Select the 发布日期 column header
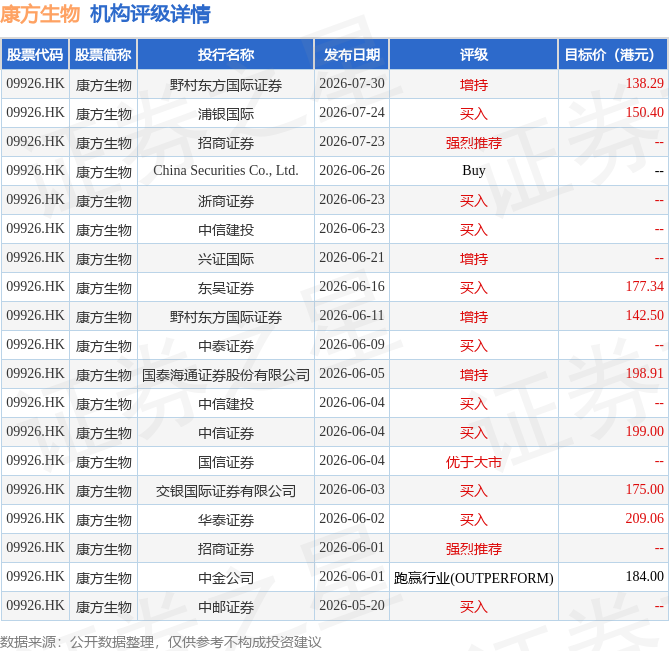669x651 pixels. point(352,54)
